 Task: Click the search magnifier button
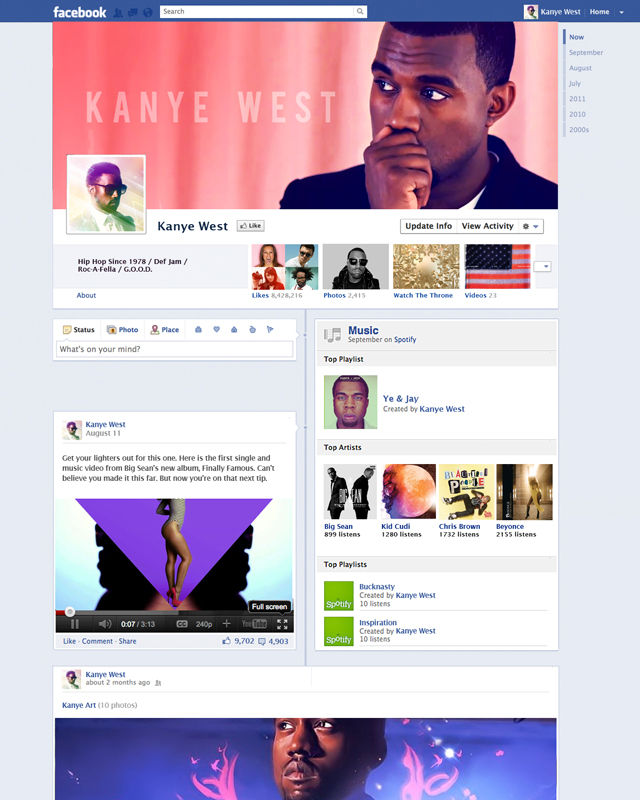tap(360, 11)
